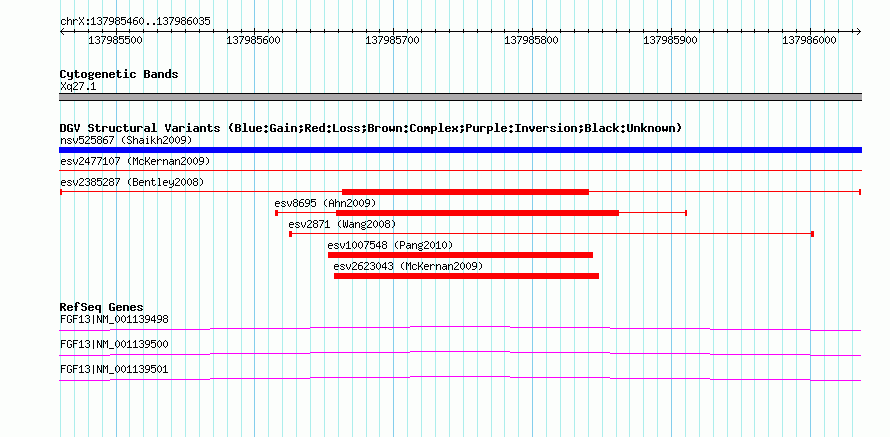Click the 137985700 ruler position
Viewport: 890px width, 437px height.
(x=393, y=40)
